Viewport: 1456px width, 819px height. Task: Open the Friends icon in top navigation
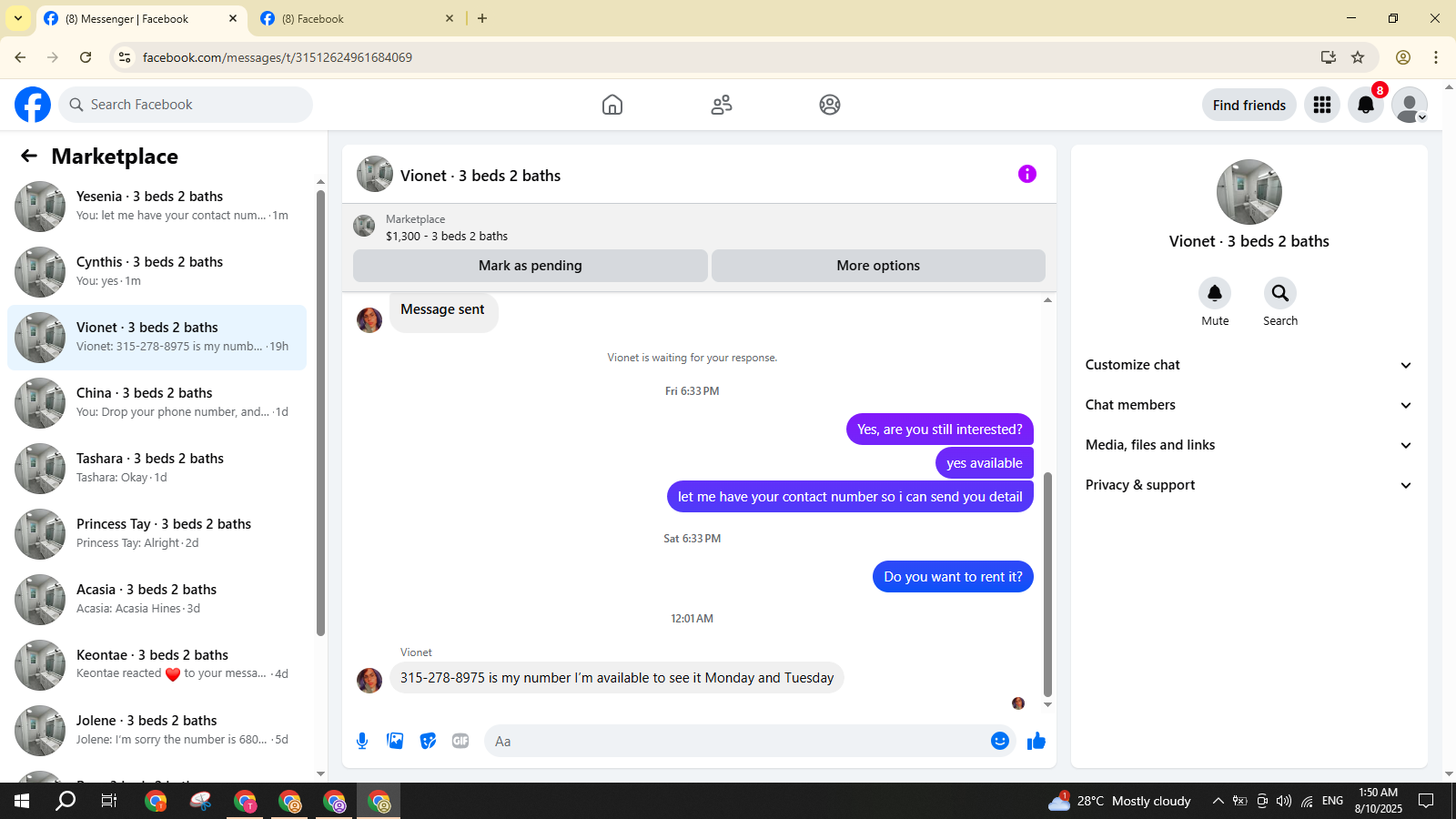click(722, 105)
